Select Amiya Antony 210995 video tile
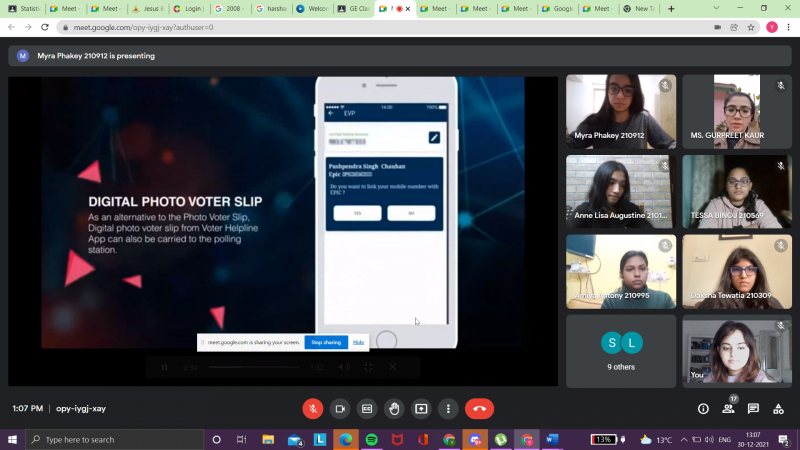This screenshot has height=450, width=800. point(621,271)
